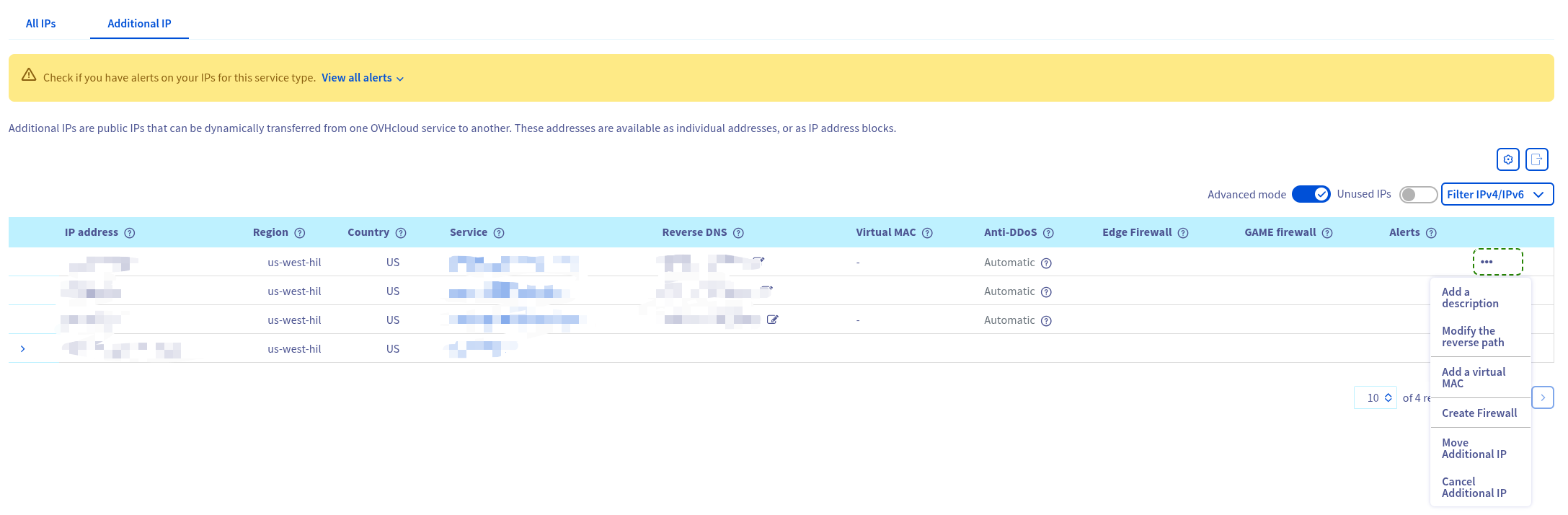Click the Anti-DDoS column help icon
The image size is (1568, 515).
click(1048, 233)
